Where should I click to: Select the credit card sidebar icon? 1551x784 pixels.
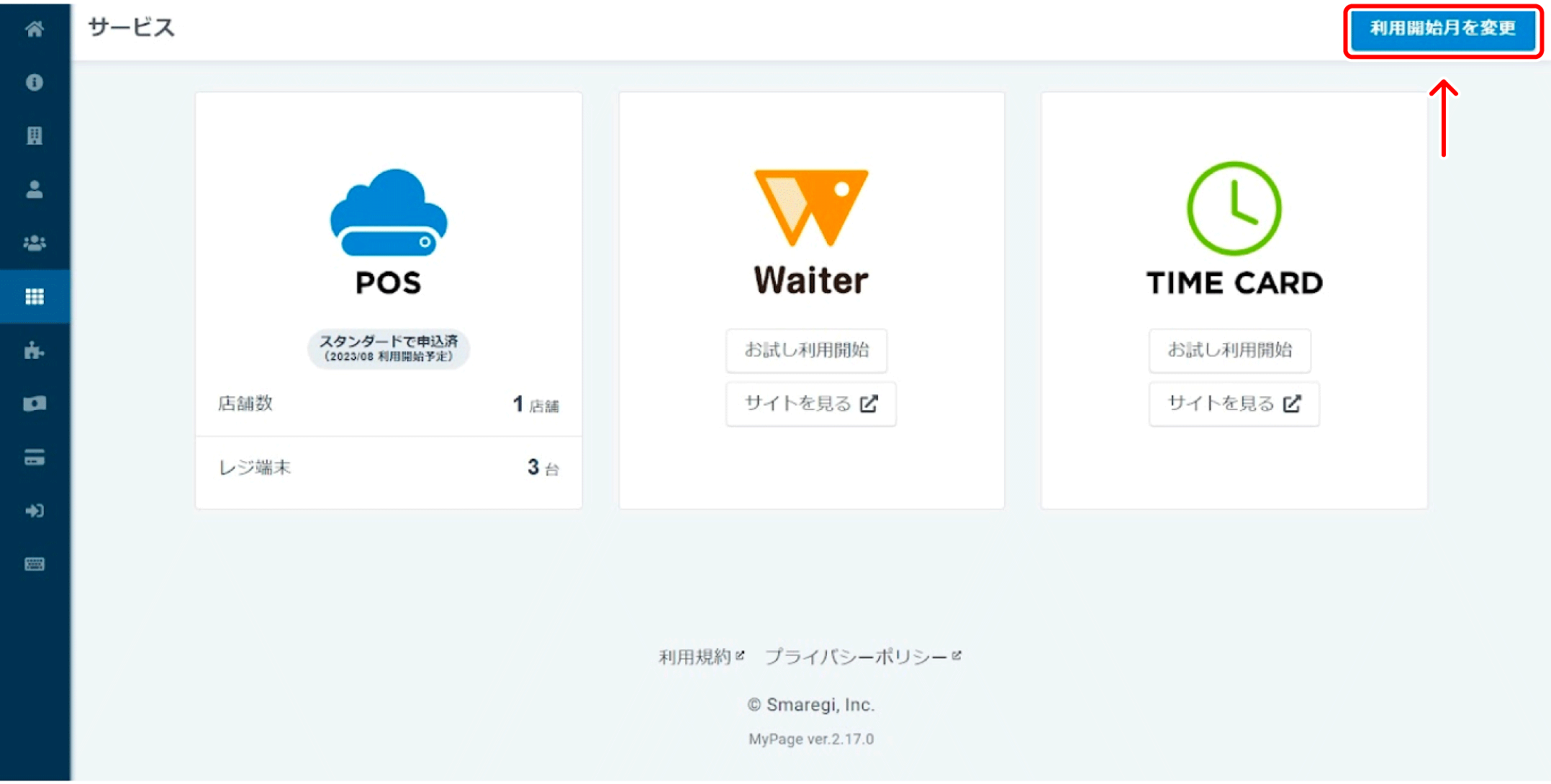pyautogui.click(x=35, y=457)
